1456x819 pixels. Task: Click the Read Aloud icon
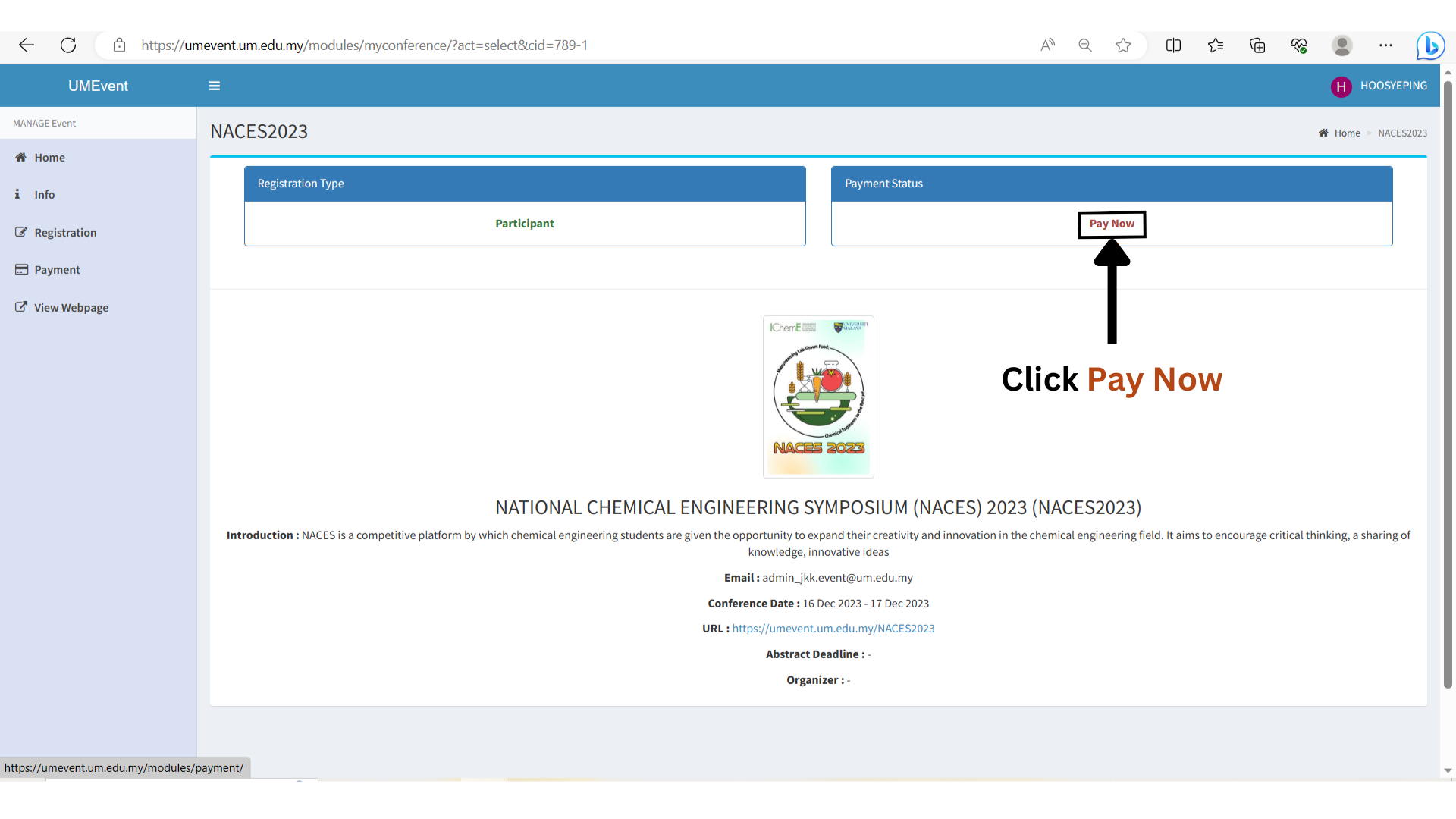pyautogui.click(x=1047, y=45)
